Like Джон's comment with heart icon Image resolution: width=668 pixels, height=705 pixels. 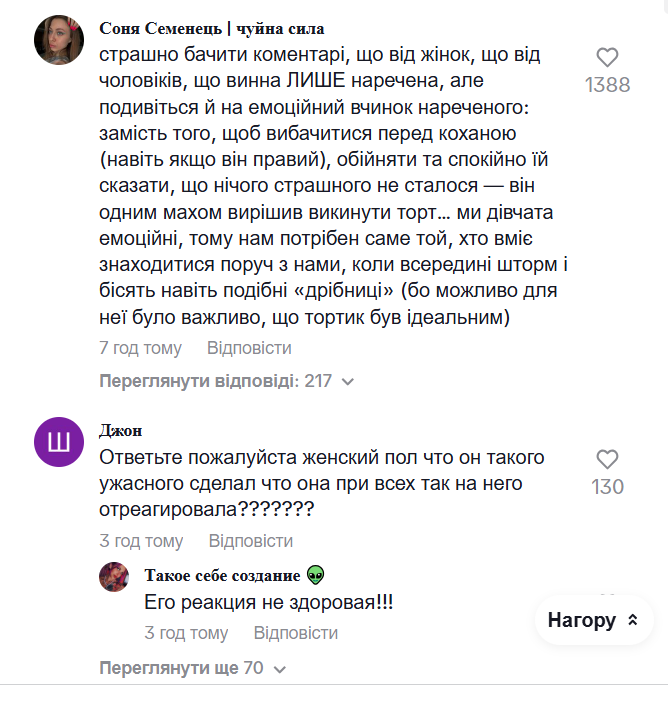607,460
